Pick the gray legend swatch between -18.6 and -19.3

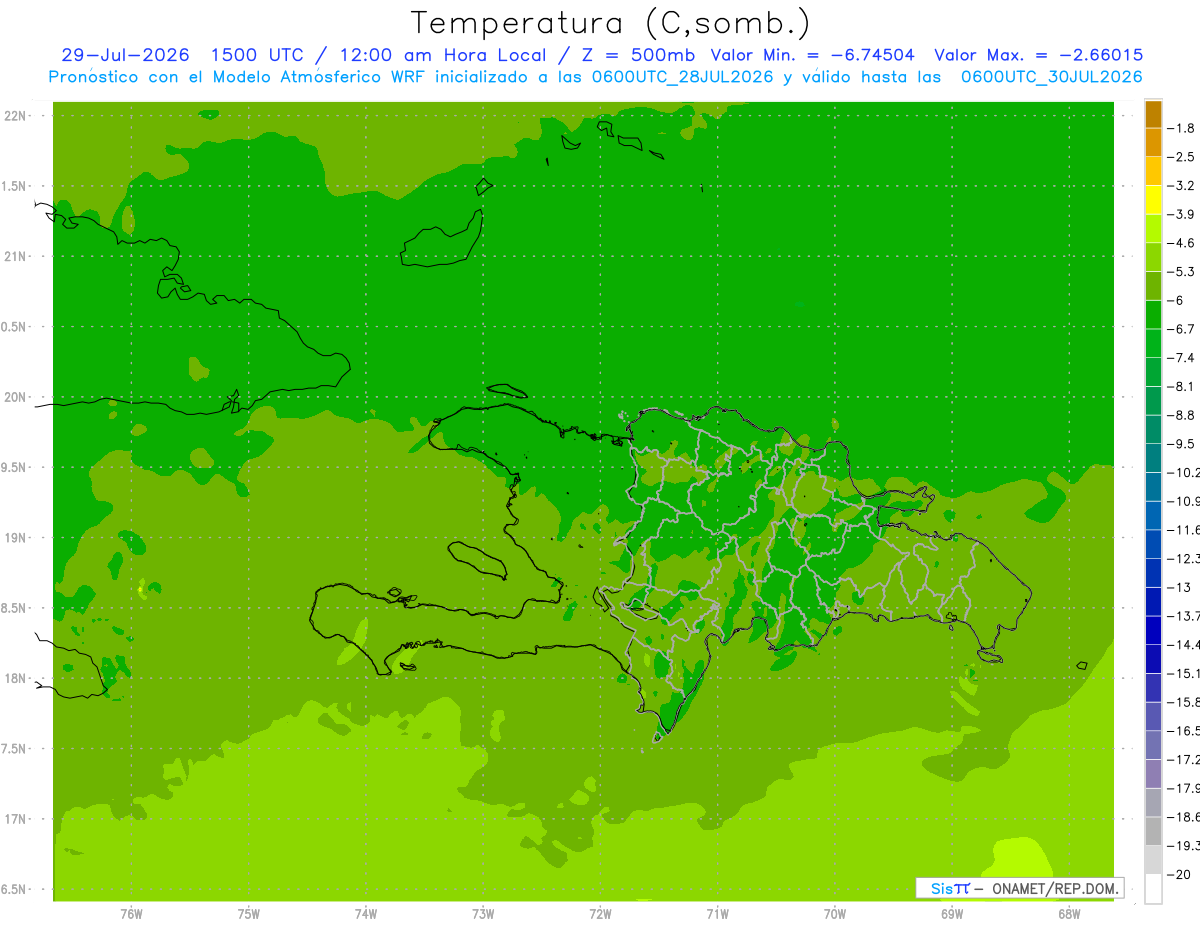1153,831
